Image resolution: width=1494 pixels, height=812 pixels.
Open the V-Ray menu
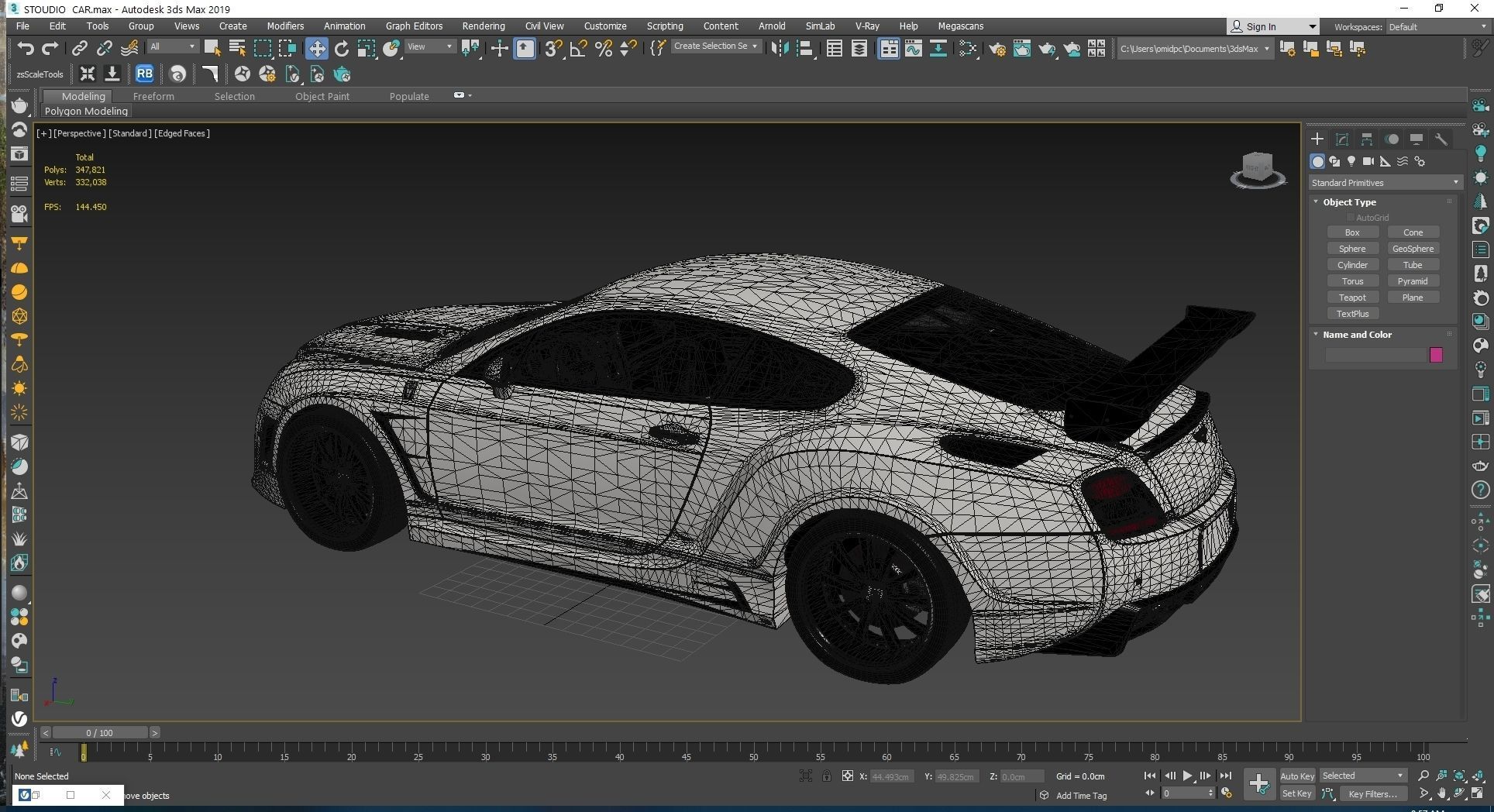pyautogui.click(x=866, y=26)
